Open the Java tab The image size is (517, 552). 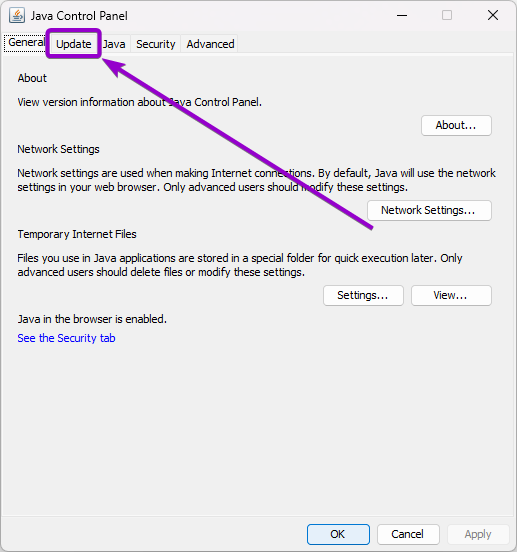pos(114,44)
